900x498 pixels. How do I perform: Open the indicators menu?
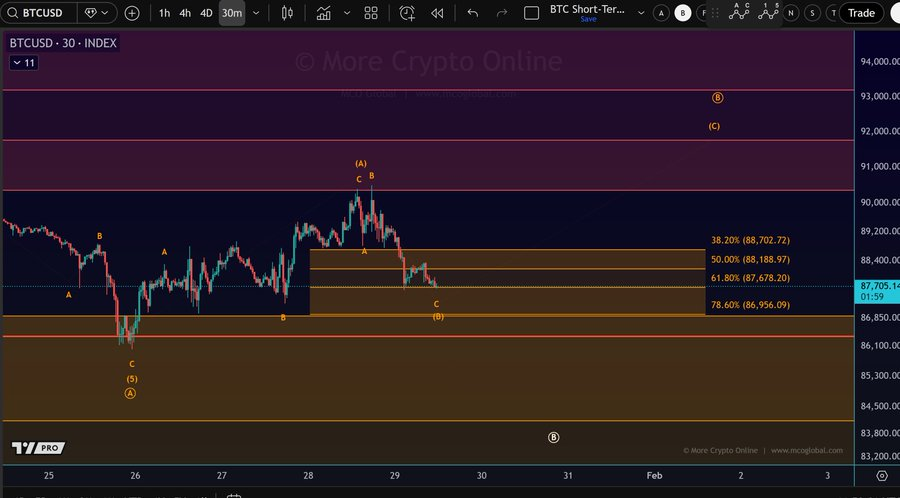(x=323, y=13)
